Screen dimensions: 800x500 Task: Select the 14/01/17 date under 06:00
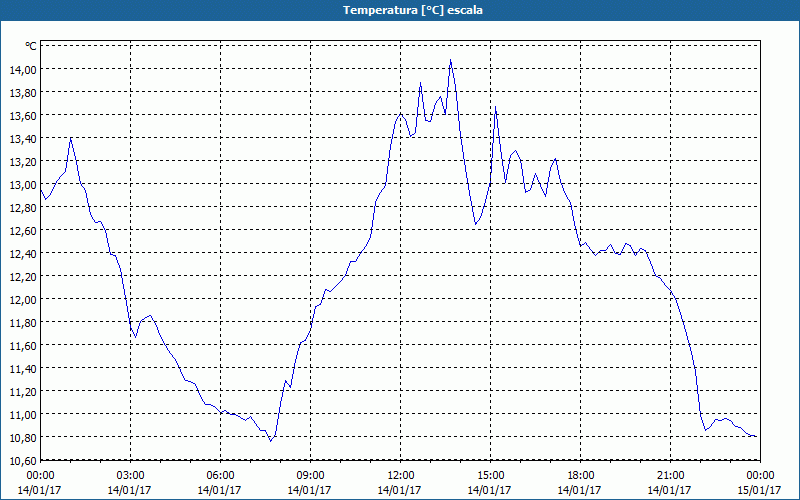point(220,490)
